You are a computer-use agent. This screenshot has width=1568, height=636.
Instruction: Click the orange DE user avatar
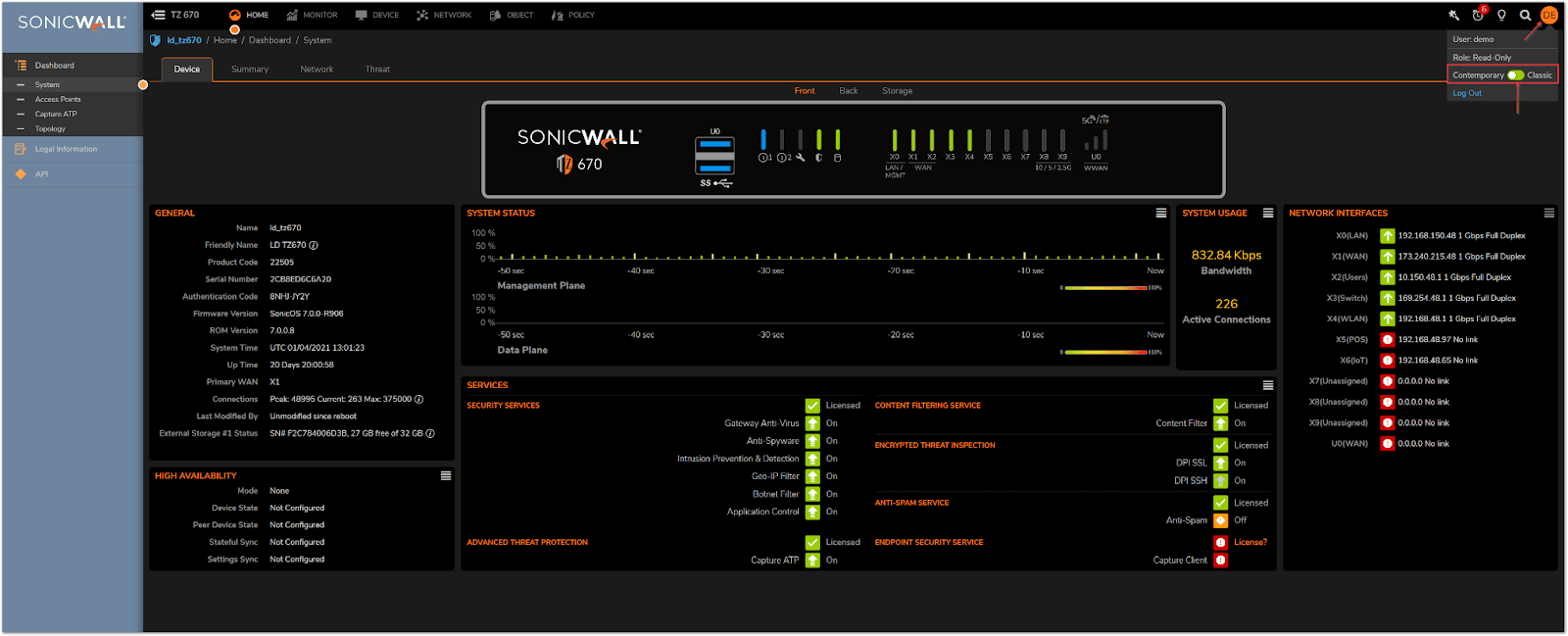(1548, 15)
